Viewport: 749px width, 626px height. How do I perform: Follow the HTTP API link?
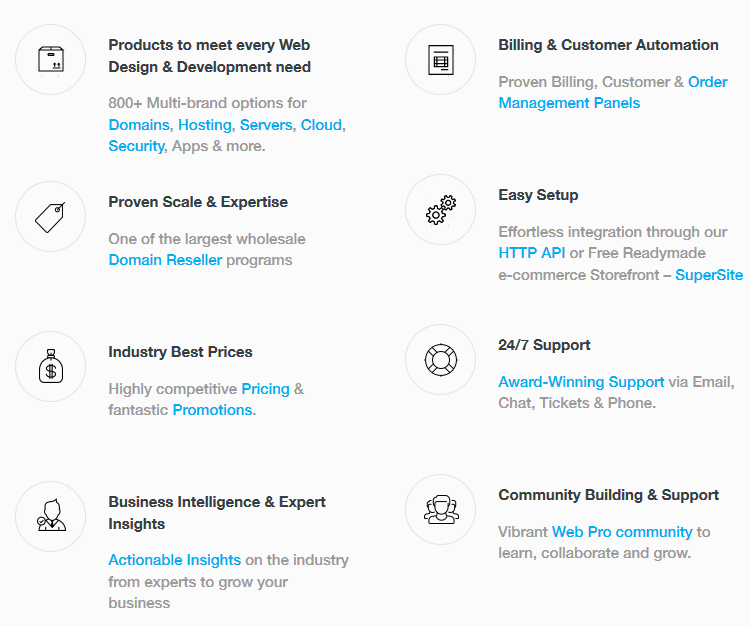[x=532, y=253]
